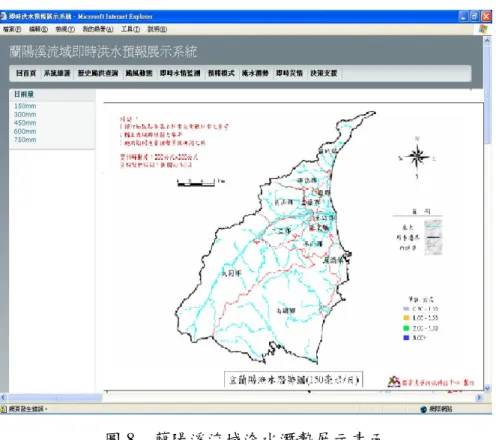This screenshot has height=440, width=496.
Task: Minimize the Internet Explorer window
Action: coord(463,16)
